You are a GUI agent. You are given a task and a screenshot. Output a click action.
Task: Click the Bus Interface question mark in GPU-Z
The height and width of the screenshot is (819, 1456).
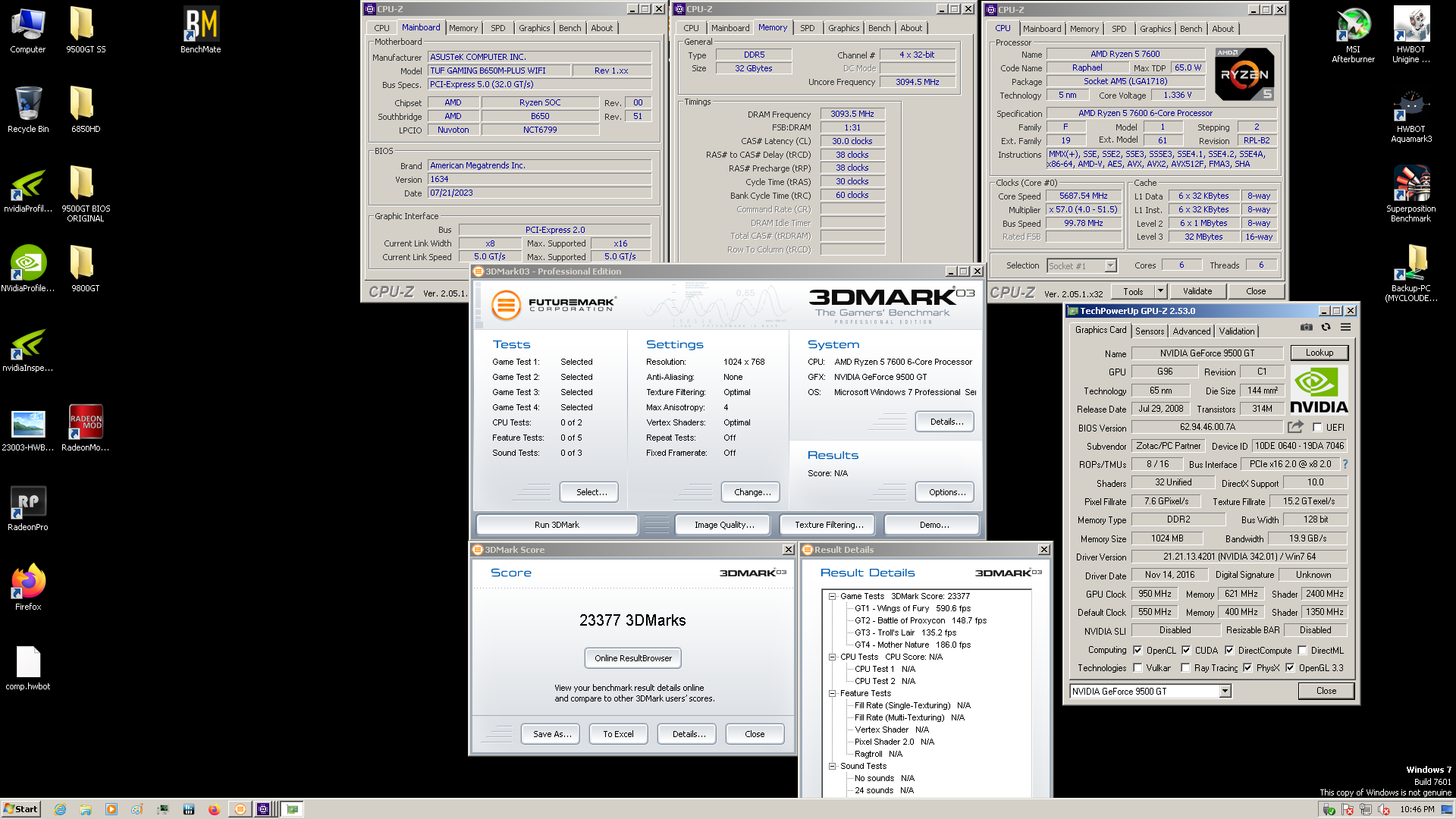[1345, 464]
